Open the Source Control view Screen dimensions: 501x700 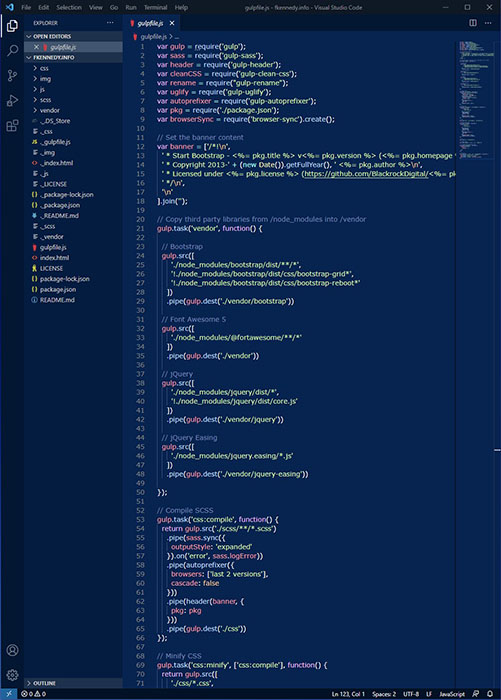coord(12,75)
